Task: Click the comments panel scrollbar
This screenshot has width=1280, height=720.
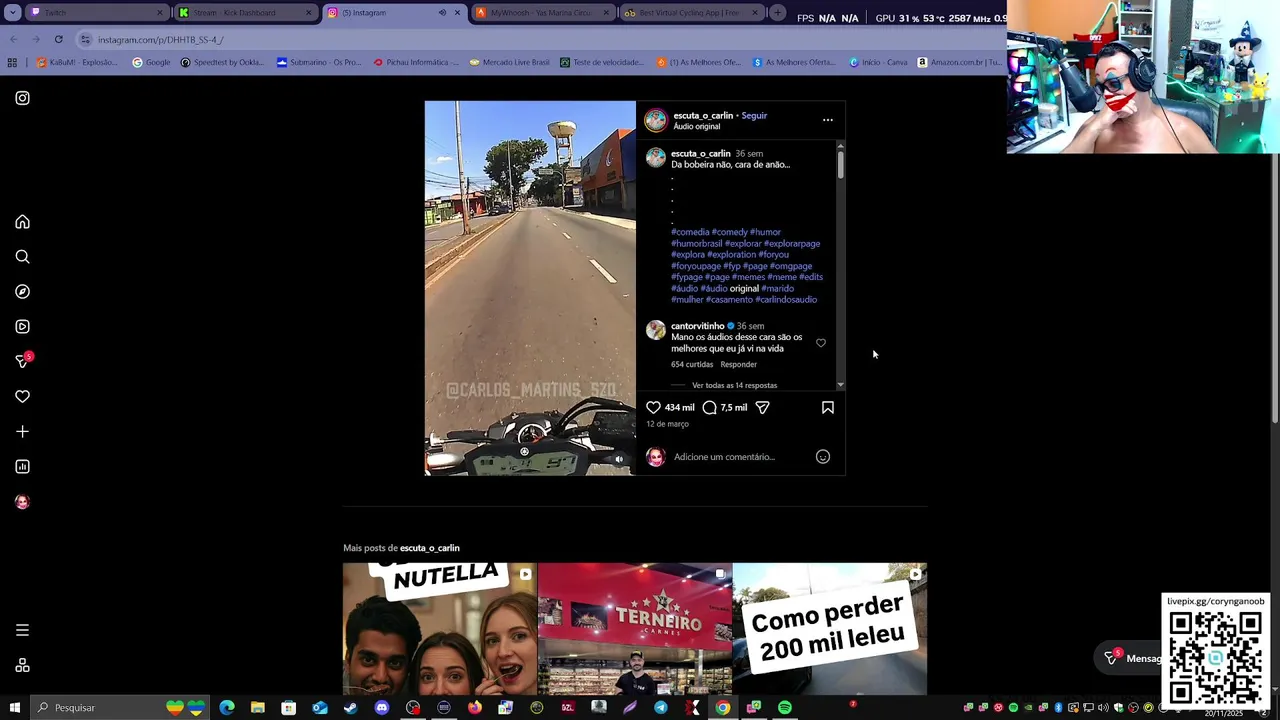Action: 840,165
